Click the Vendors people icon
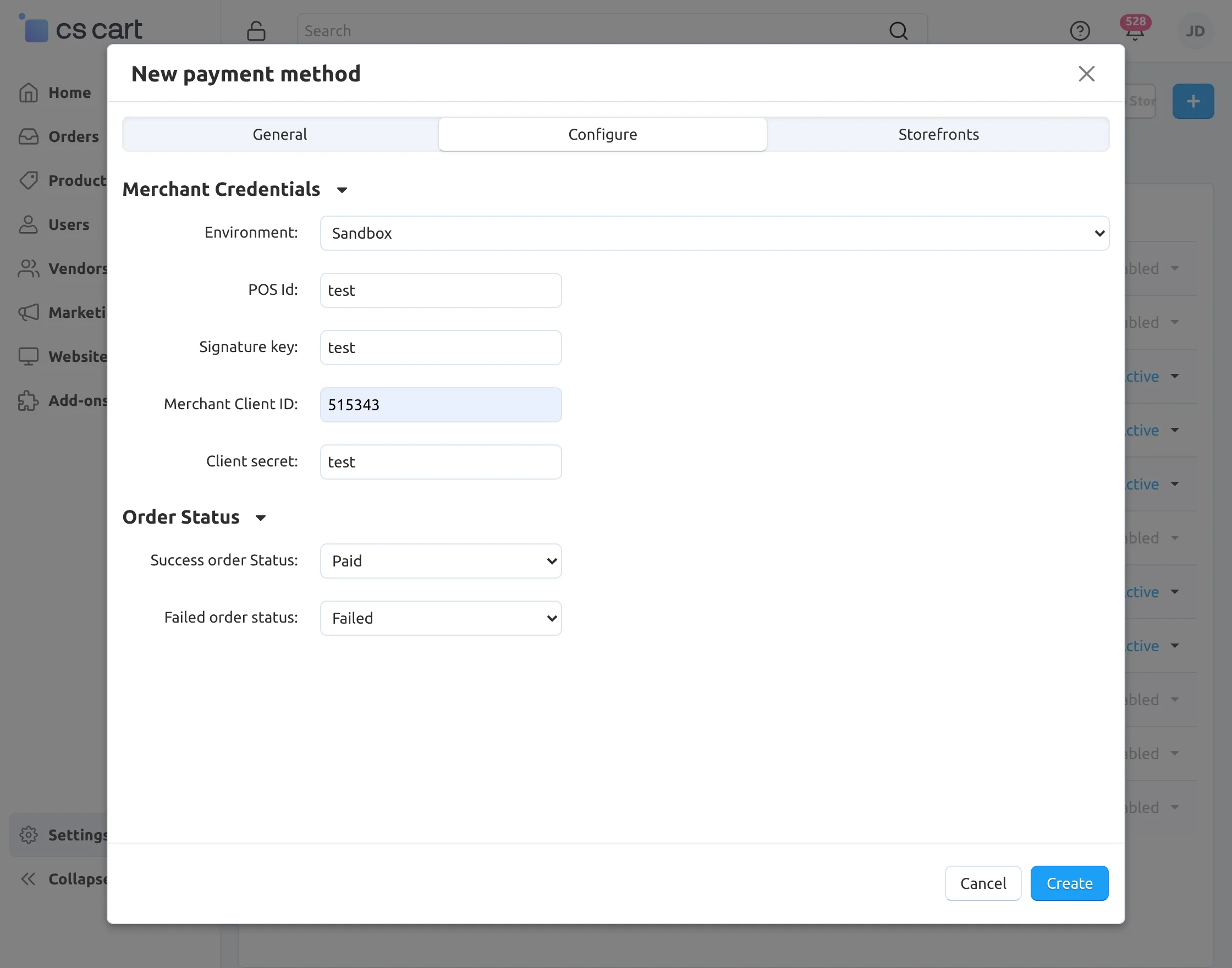 (29, 268)
